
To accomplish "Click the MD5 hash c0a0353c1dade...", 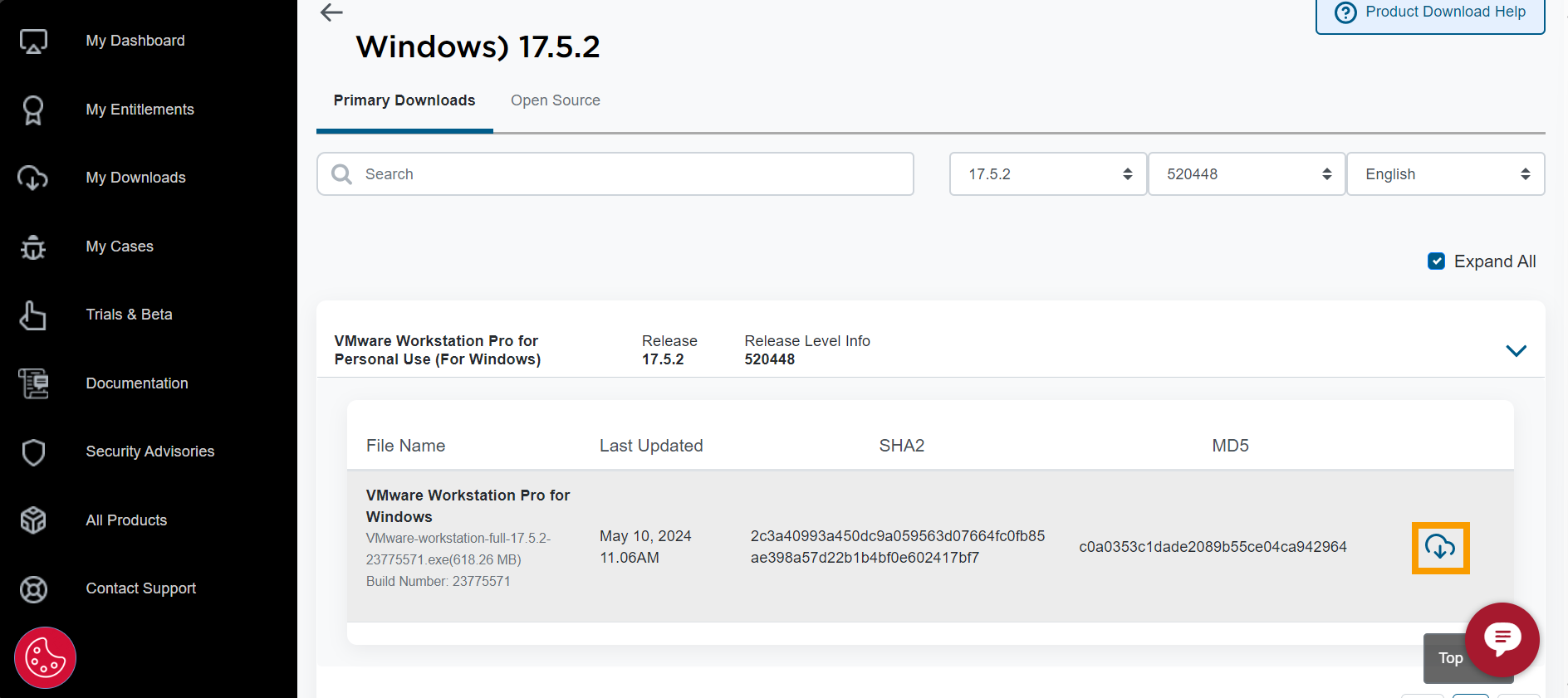I will pyautogui.click(x=1213, y=547).
